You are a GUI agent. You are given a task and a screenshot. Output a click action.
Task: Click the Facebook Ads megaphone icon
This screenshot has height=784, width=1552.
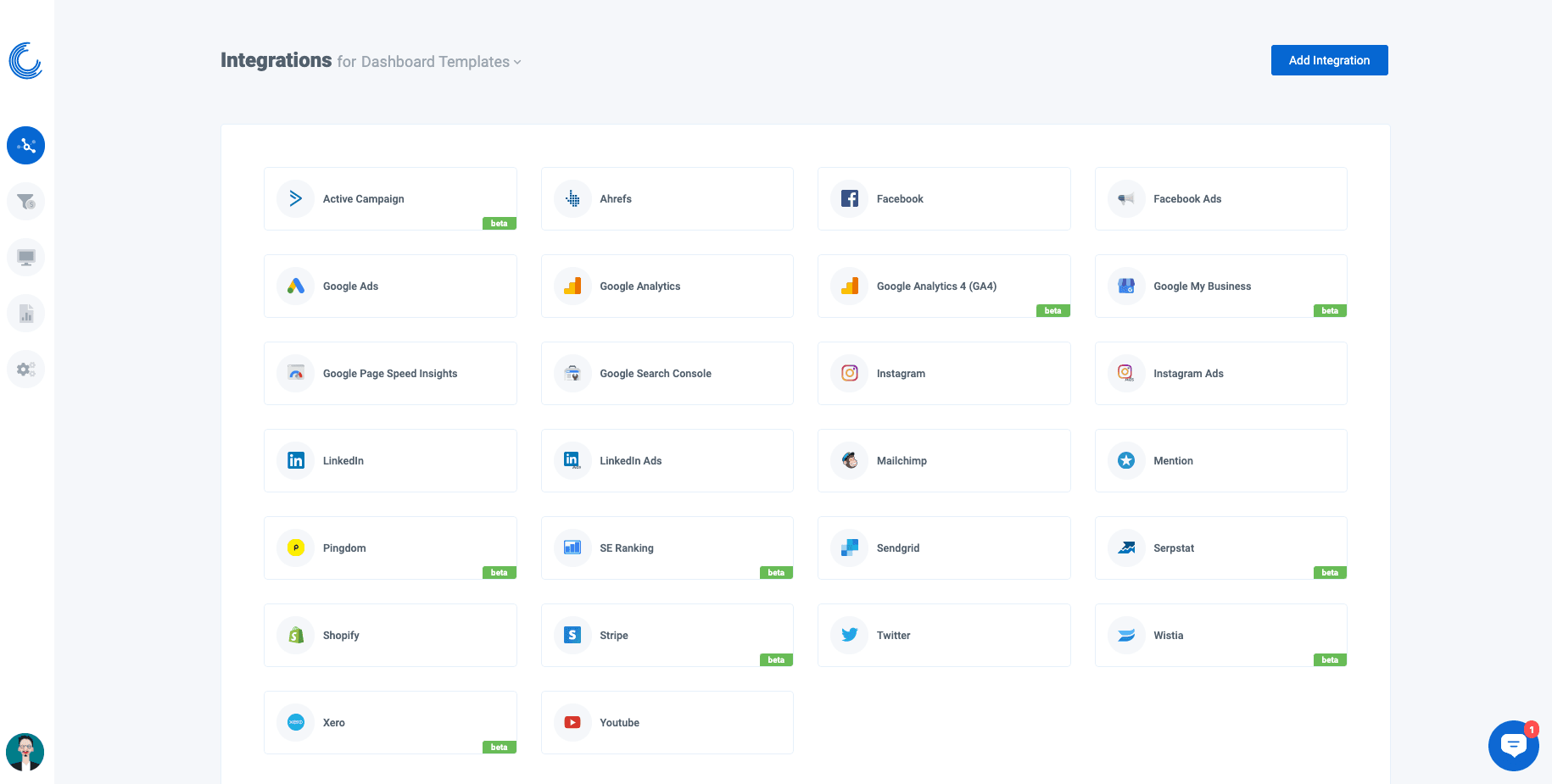pyautogui.click(x=1126, y=198)
